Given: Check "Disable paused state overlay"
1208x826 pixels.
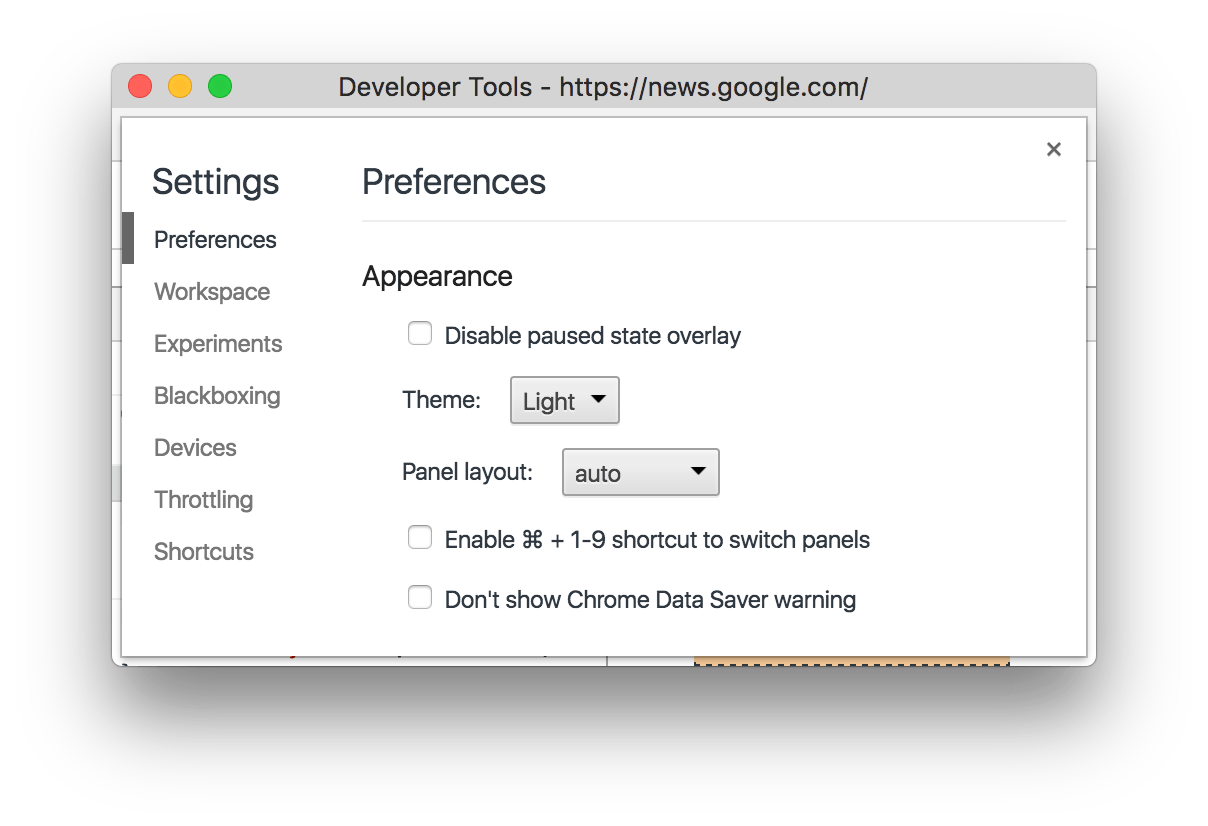Looking at the screenshot, I should click(x=419, y=333).
